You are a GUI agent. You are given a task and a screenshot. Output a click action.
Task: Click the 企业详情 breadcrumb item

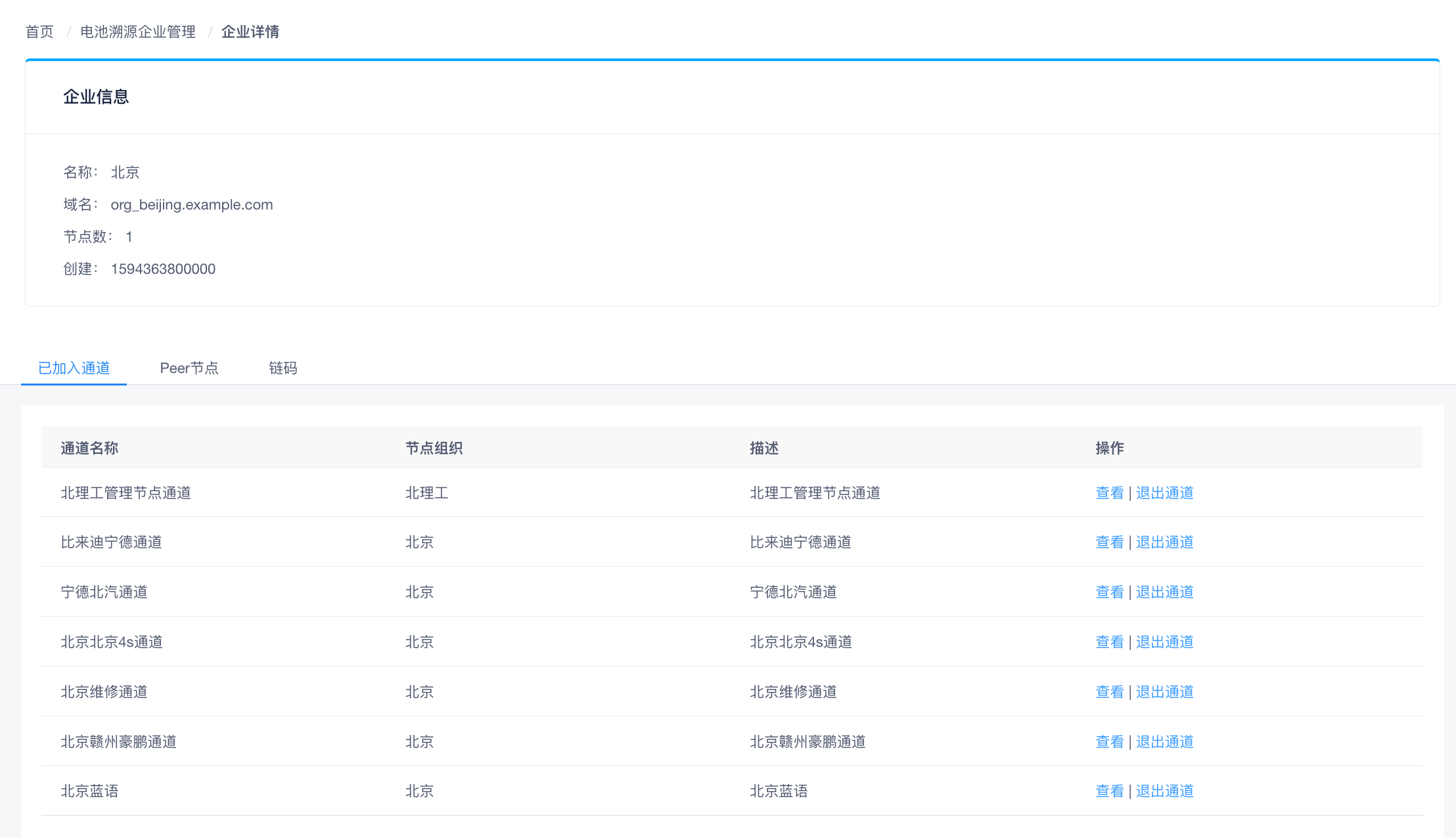tap(250, 32)
